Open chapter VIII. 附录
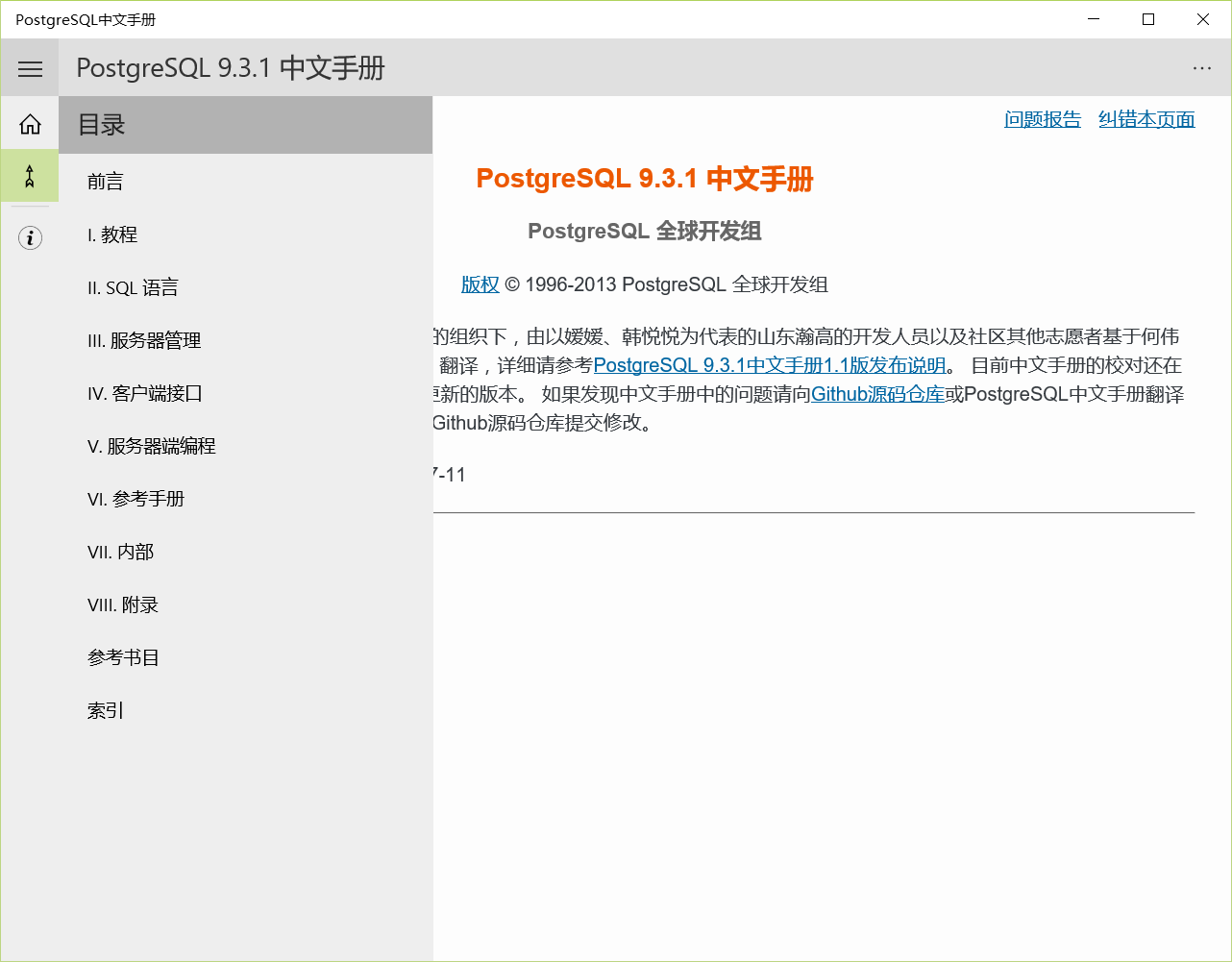Screen dimensions: 1232x962 [246, 604]
